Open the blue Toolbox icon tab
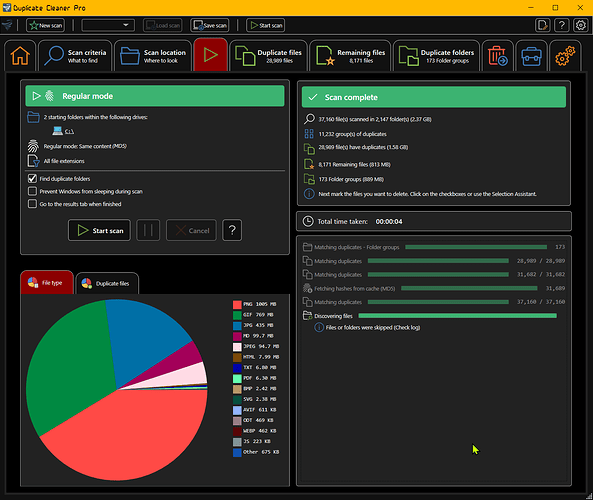The height and width of the screenshot is (500, 593). pyautogui.click(x=531, y=56)
